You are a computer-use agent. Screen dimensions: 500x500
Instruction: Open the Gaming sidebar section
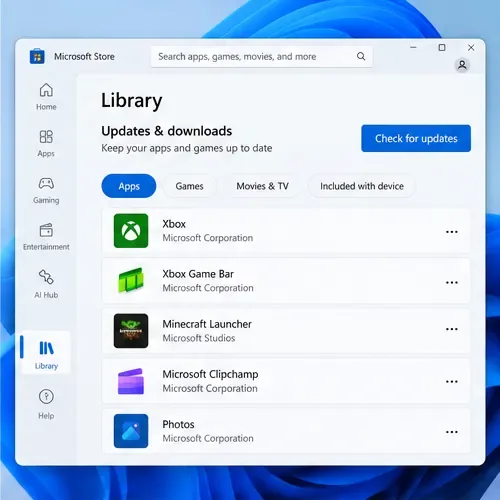click(46, 190)
